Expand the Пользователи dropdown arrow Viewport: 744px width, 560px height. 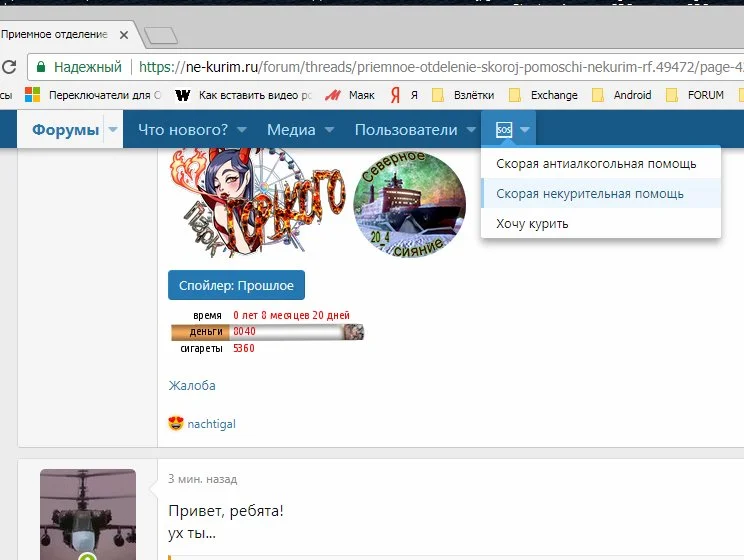point(471,129)
